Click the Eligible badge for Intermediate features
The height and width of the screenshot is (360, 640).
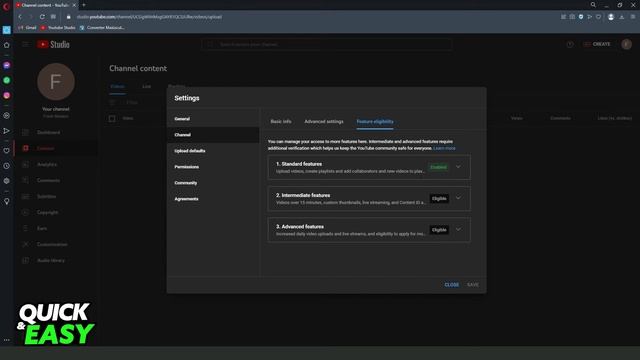(439, 198)
